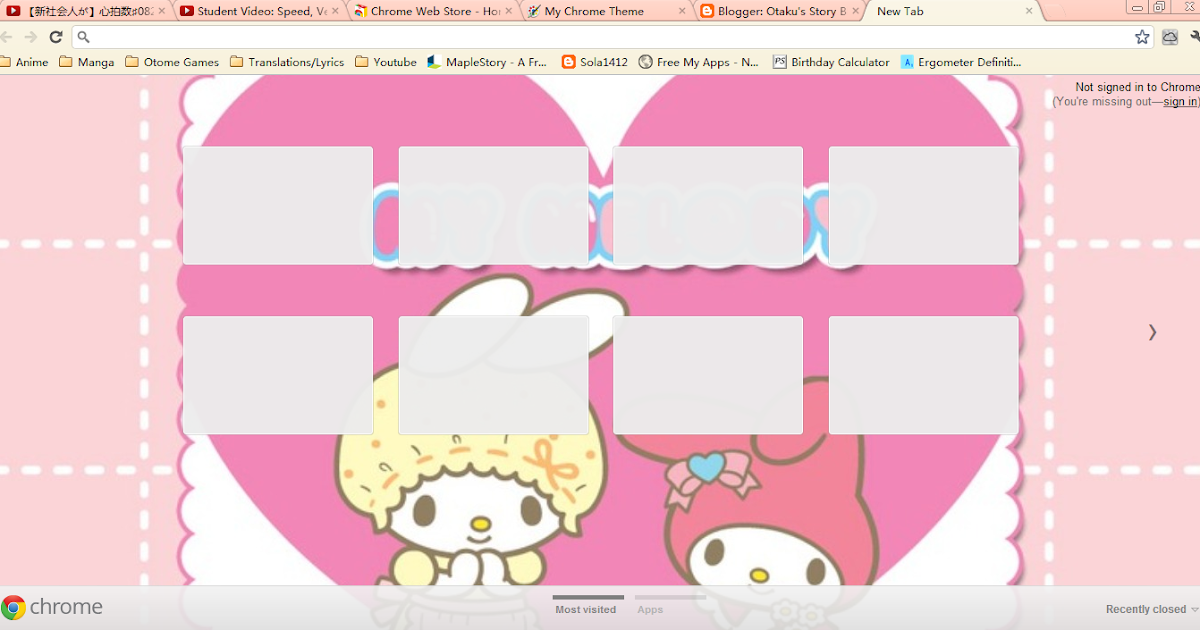Open the first thumbnail in bottom row
Image resolution: width=1200 pixels, height=630 pixels.
click(278, 375)
